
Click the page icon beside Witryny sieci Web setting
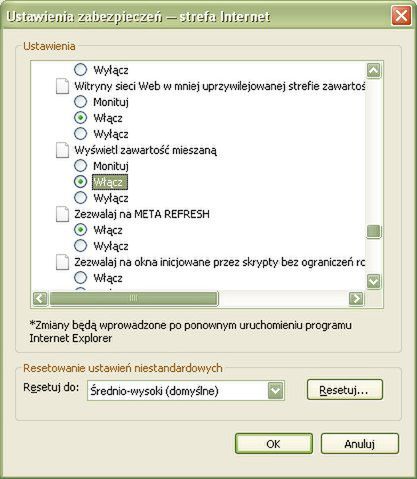(x=62, y=86)
